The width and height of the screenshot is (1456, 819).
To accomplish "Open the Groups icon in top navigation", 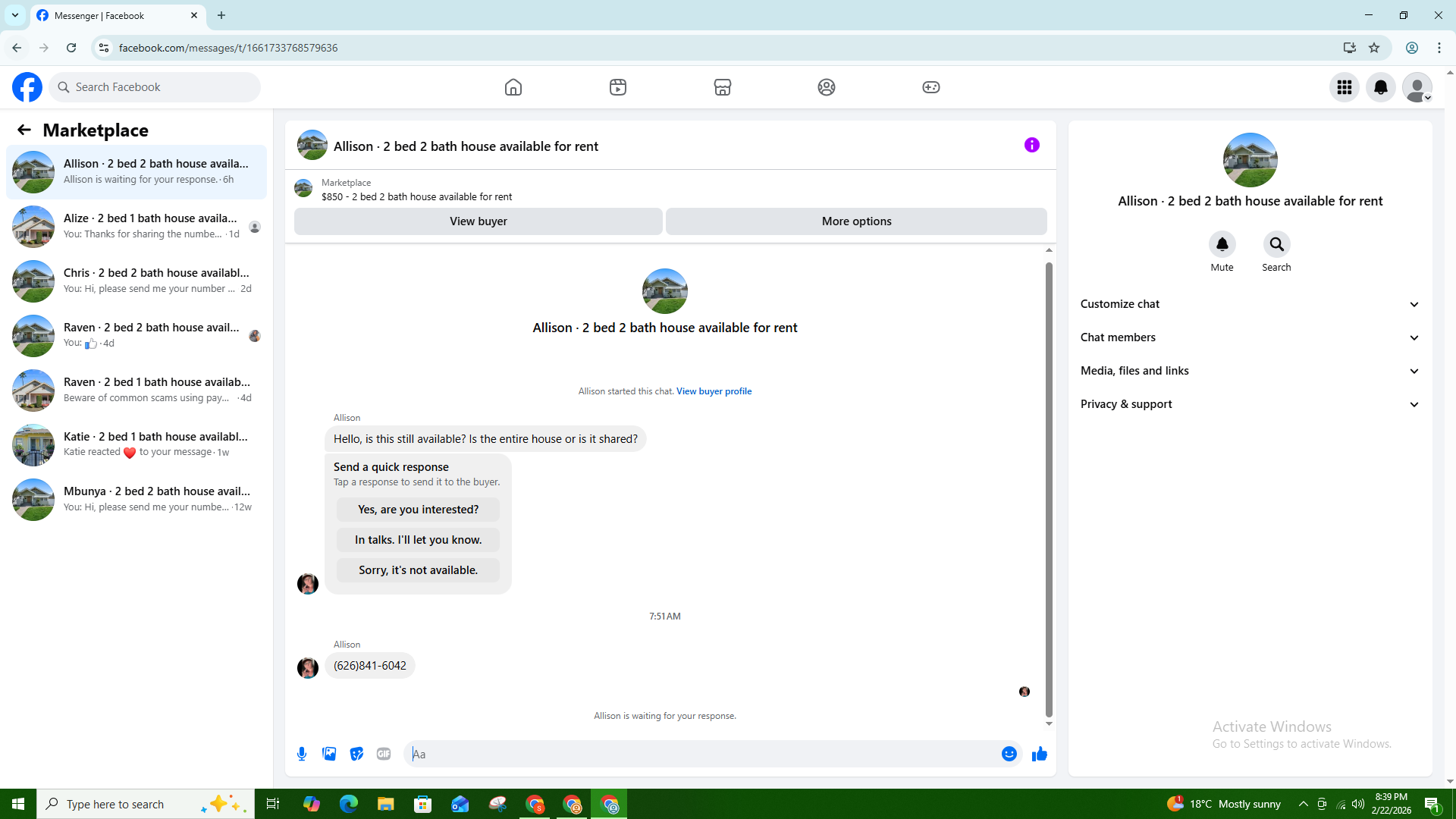I will tap(827, 87).
